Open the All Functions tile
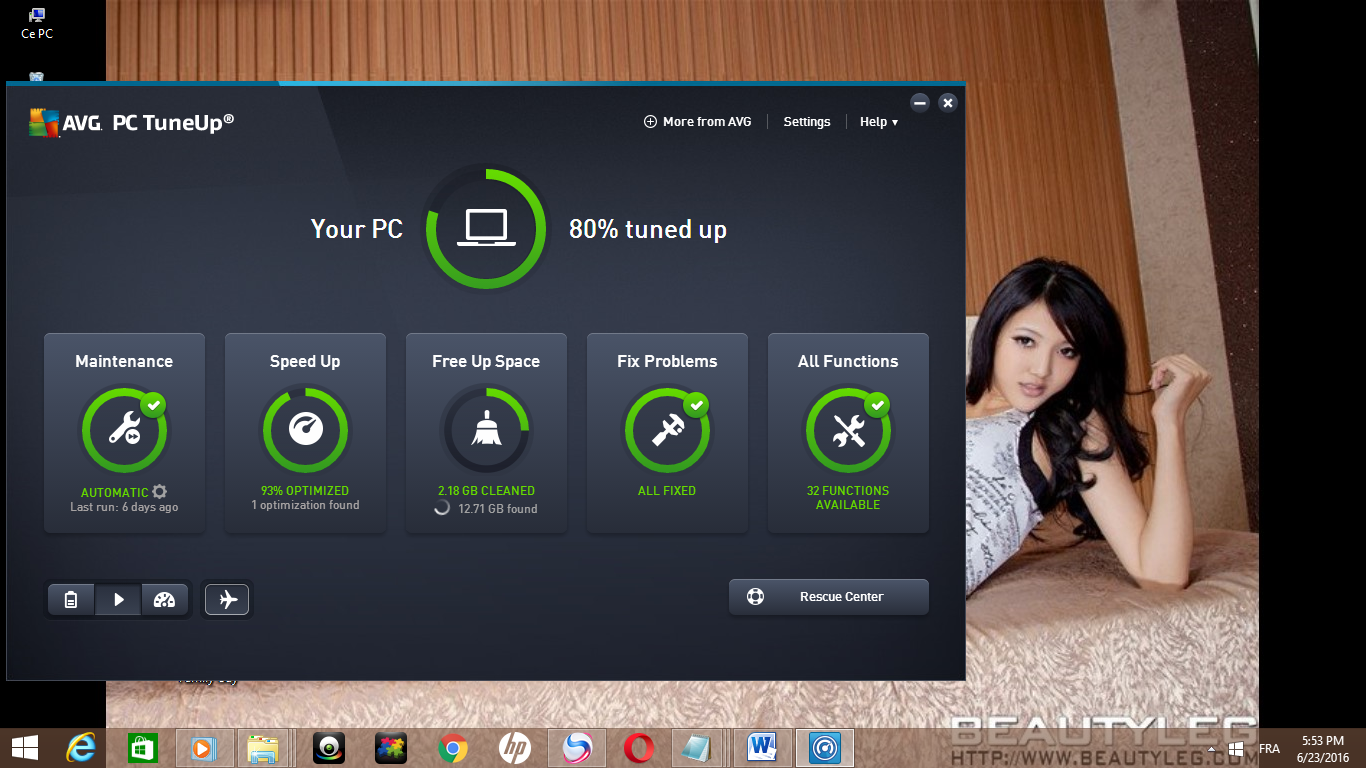The image size is (1366, 768). coord(848,433)
